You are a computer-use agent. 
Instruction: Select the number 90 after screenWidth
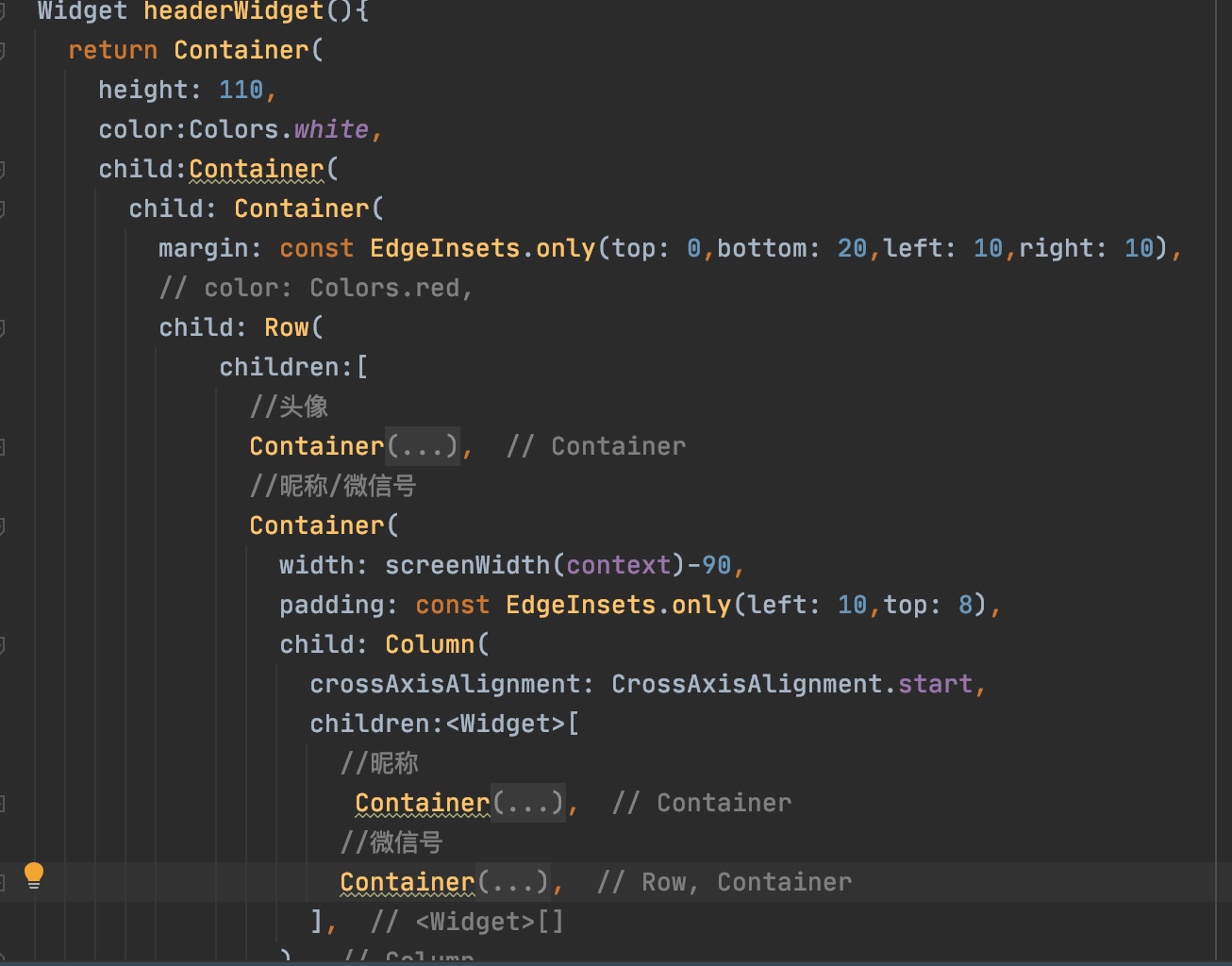717,565
